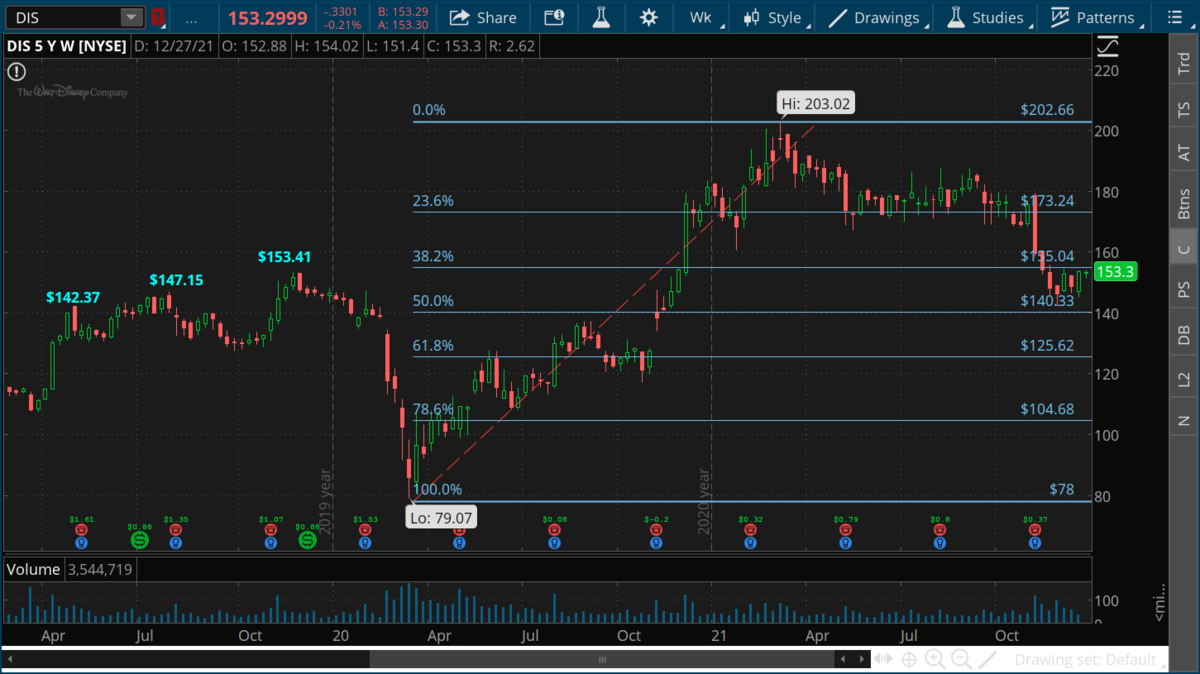Viewport: 1200px width, 674px height.
Task: Switch to the Trd sidebar tab
Action: coord(1184,64)
